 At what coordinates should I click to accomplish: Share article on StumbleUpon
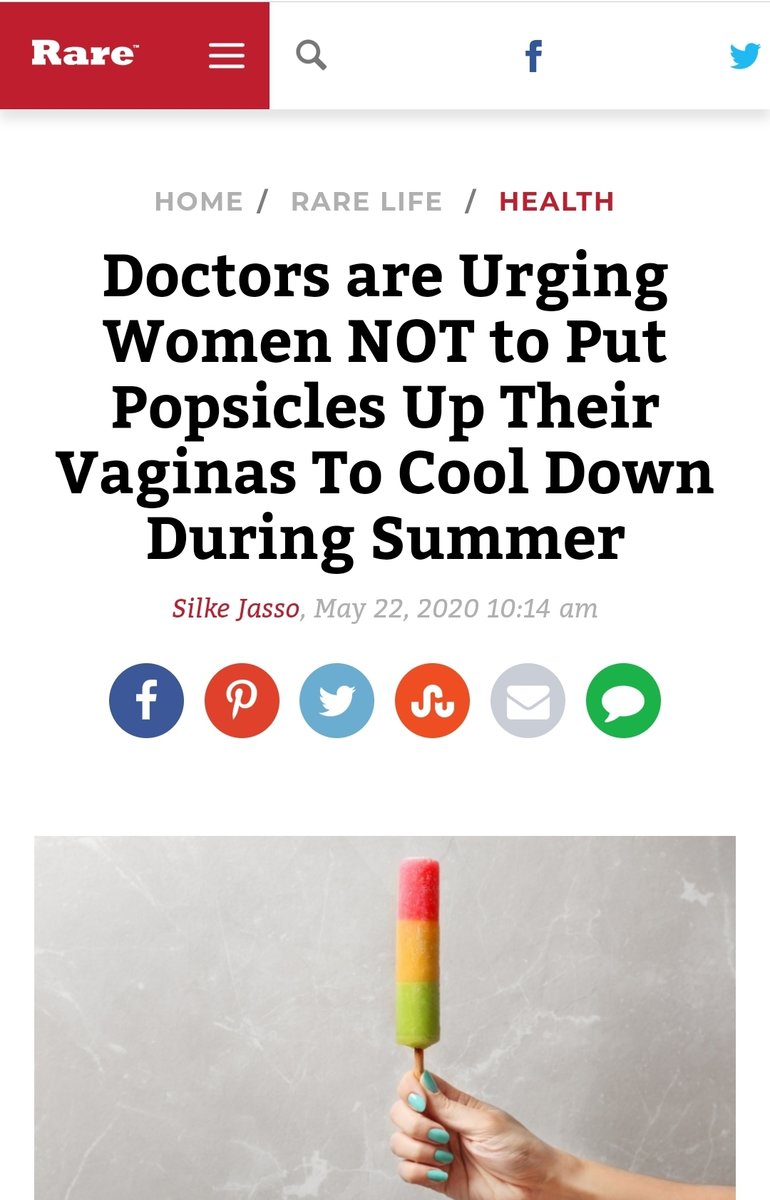(x=432, y=701)
